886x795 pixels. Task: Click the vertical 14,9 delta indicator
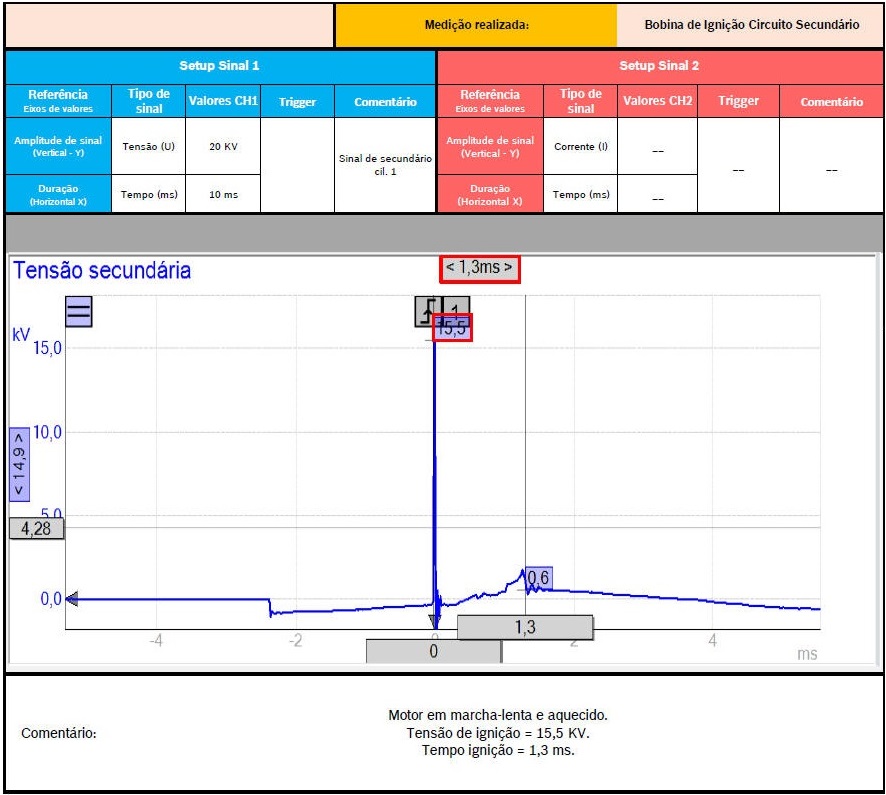click(19, 465)
